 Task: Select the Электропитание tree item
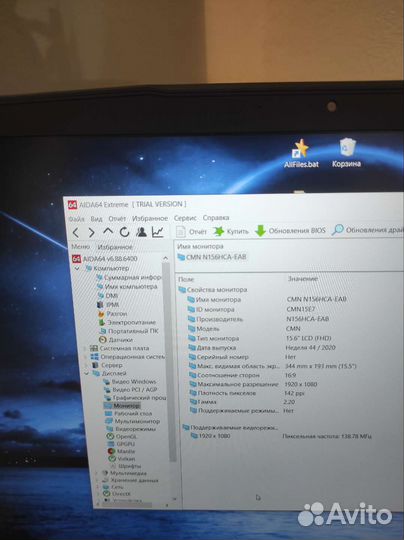pos(127,323)
